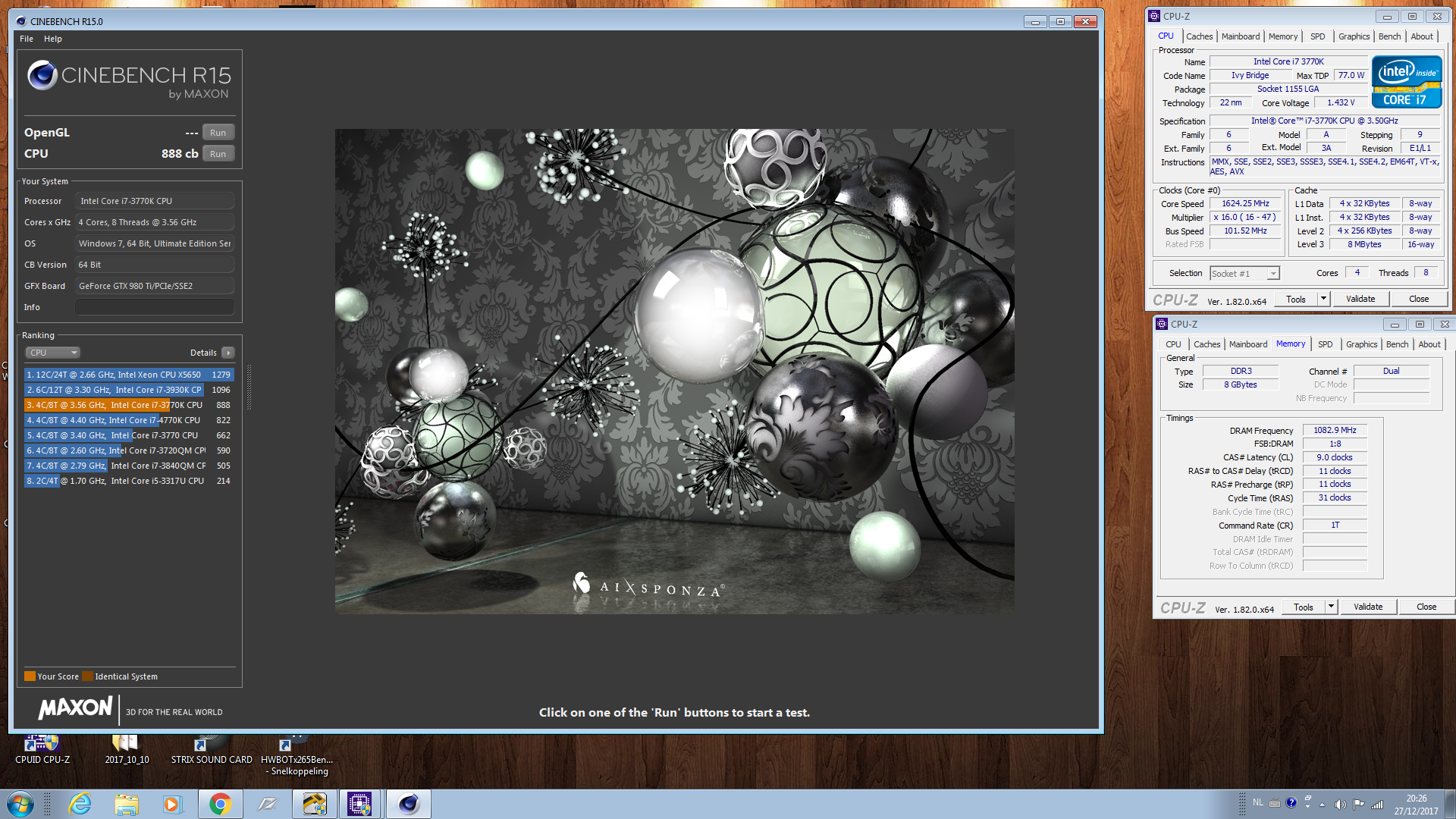Click the keyboard icon in language bar
The height and width of the screenshot is (819, 1456).
pos(1275,803)
